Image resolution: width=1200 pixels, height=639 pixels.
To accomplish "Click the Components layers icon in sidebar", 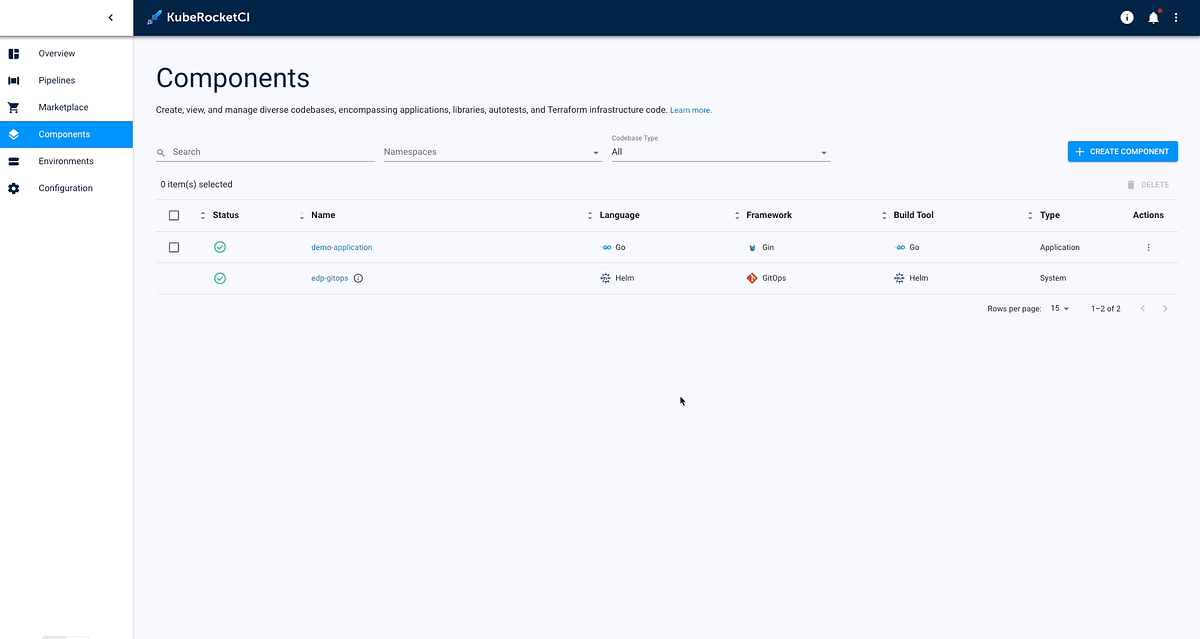I will (x=14, y=134).
